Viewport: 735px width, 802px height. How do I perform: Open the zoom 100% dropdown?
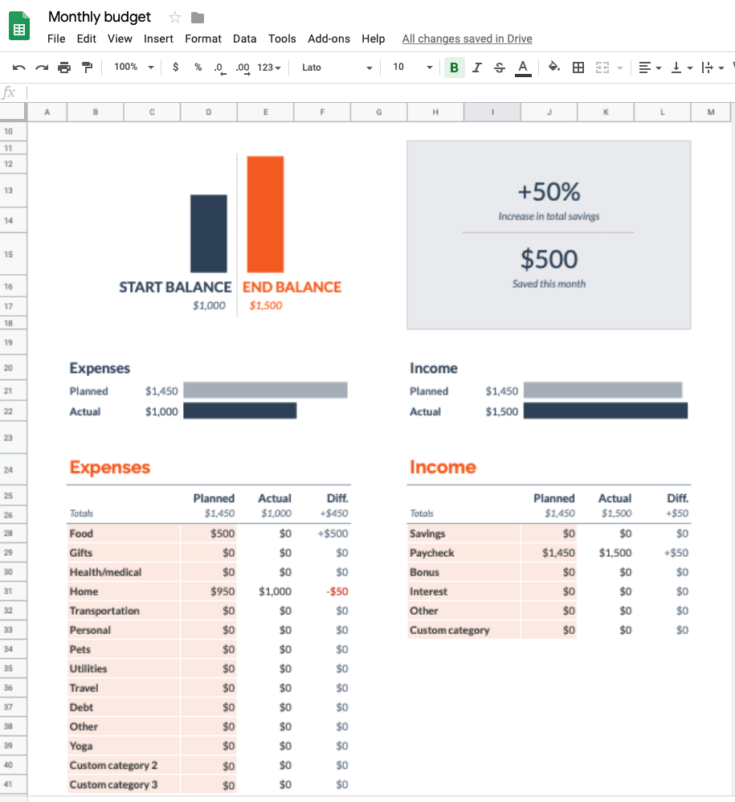[134, 67]
